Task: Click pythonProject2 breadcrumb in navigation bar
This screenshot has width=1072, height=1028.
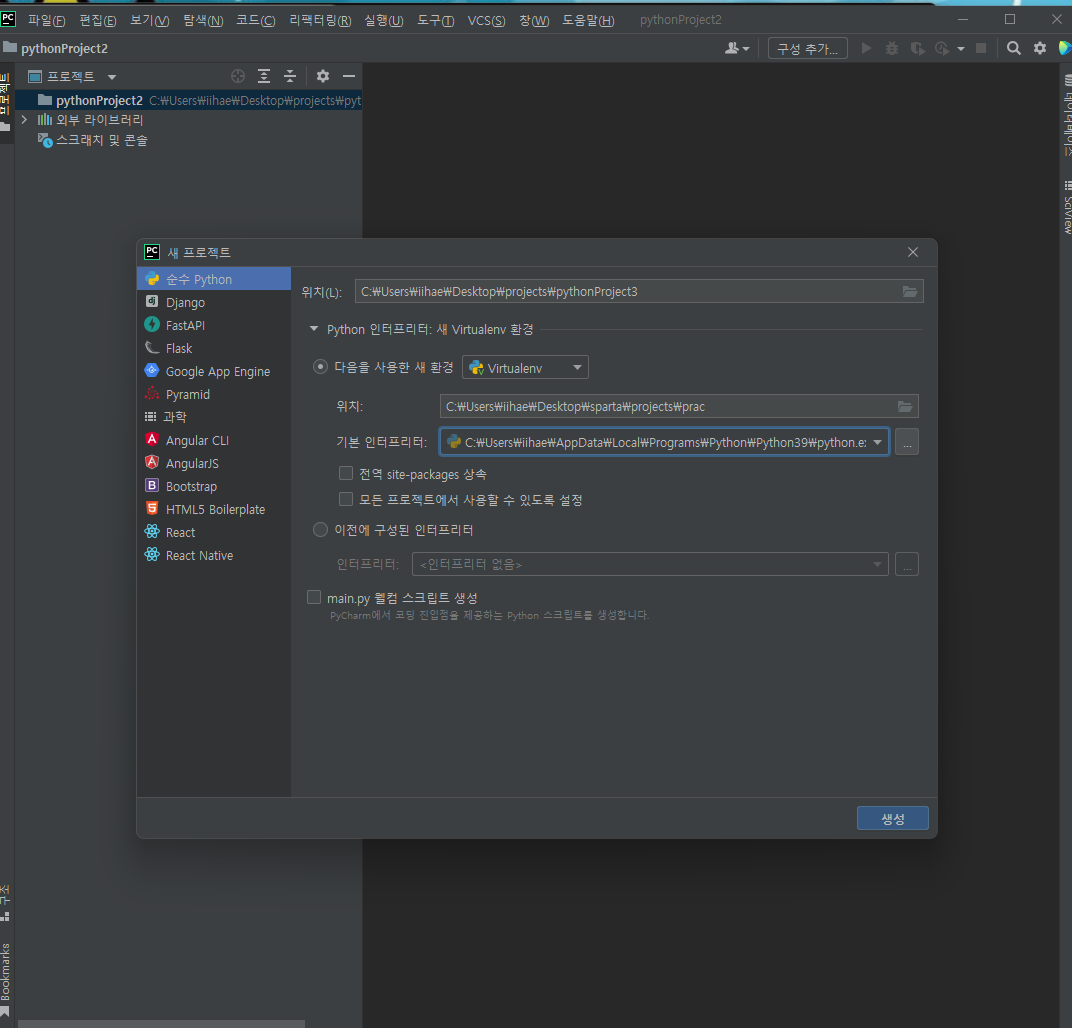Action: tap(64, 49)
